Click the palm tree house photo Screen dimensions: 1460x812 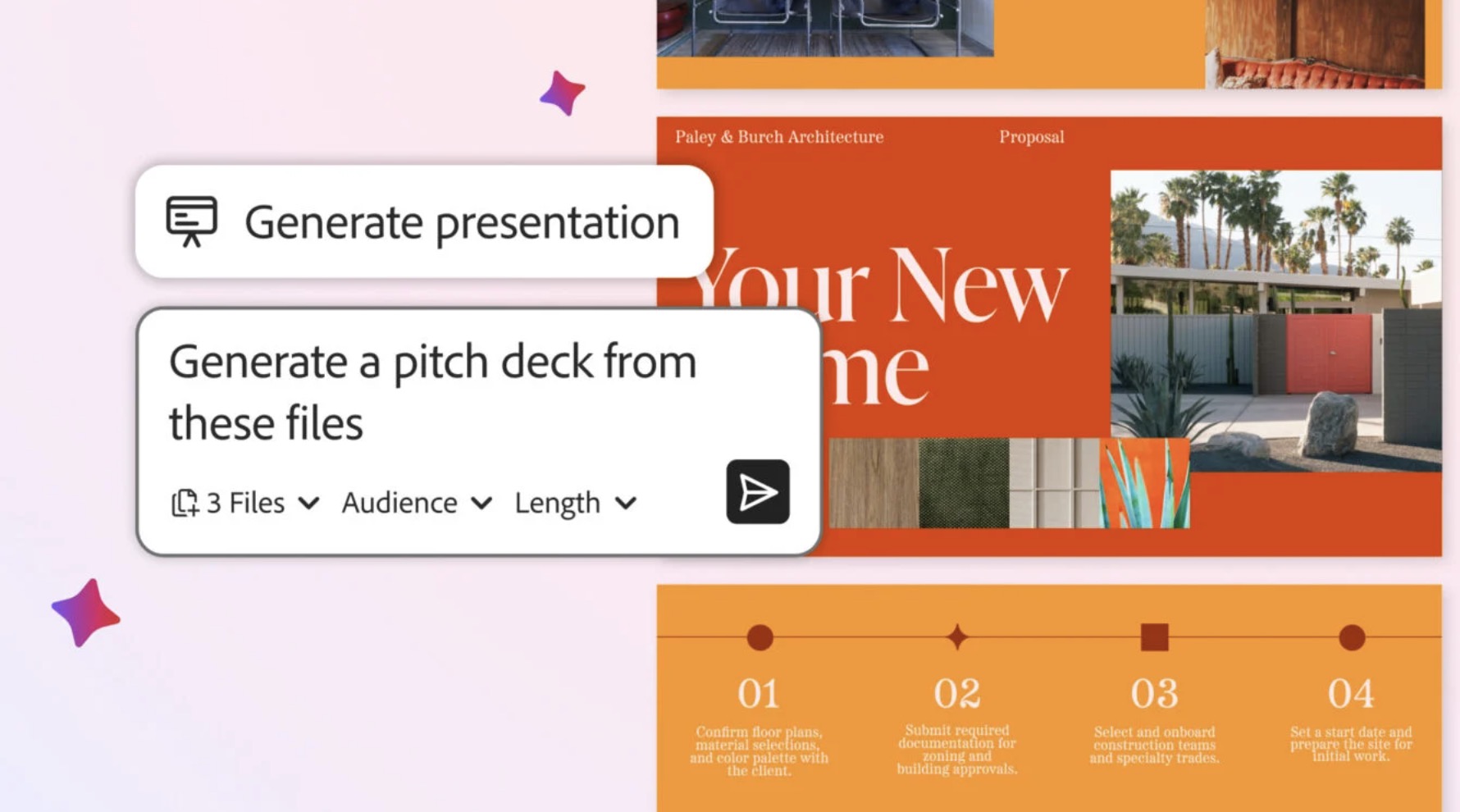click(1274, 303)
